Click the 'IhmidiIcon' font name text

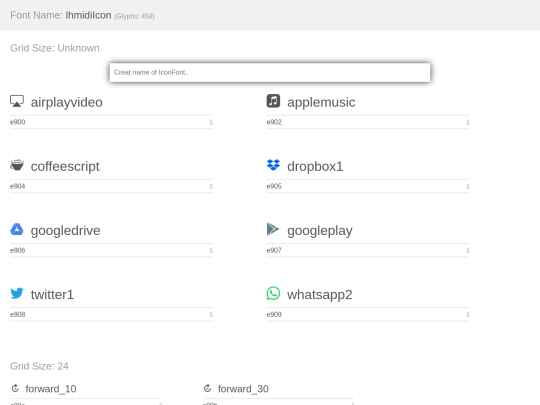click(88, 15)
